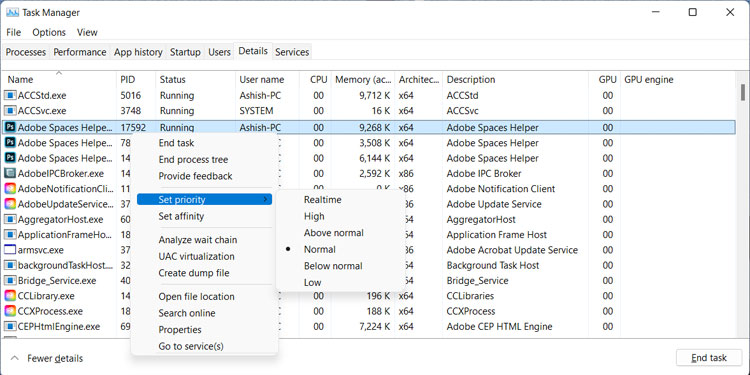
Task: Click the vertical scrollbar thumb
Action: (742, 93)
